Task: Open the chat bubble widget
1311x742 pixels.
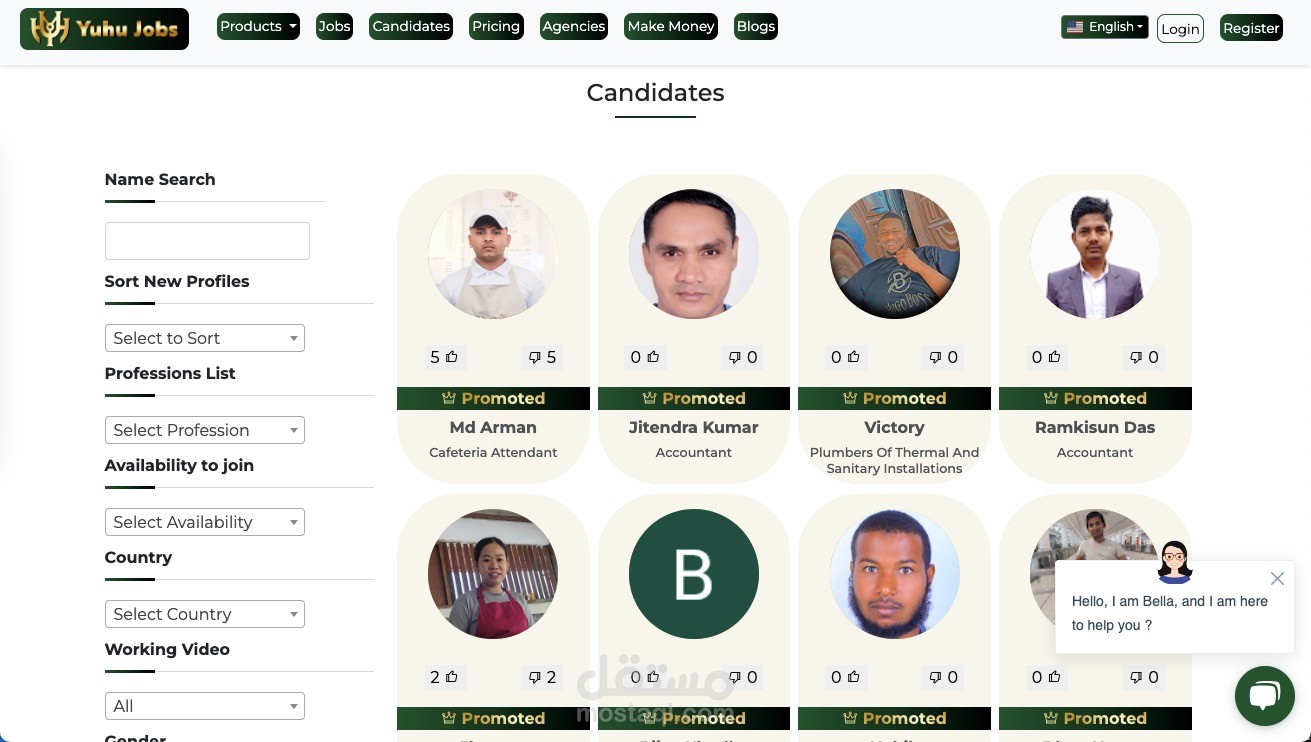Action: (1264, 696)
